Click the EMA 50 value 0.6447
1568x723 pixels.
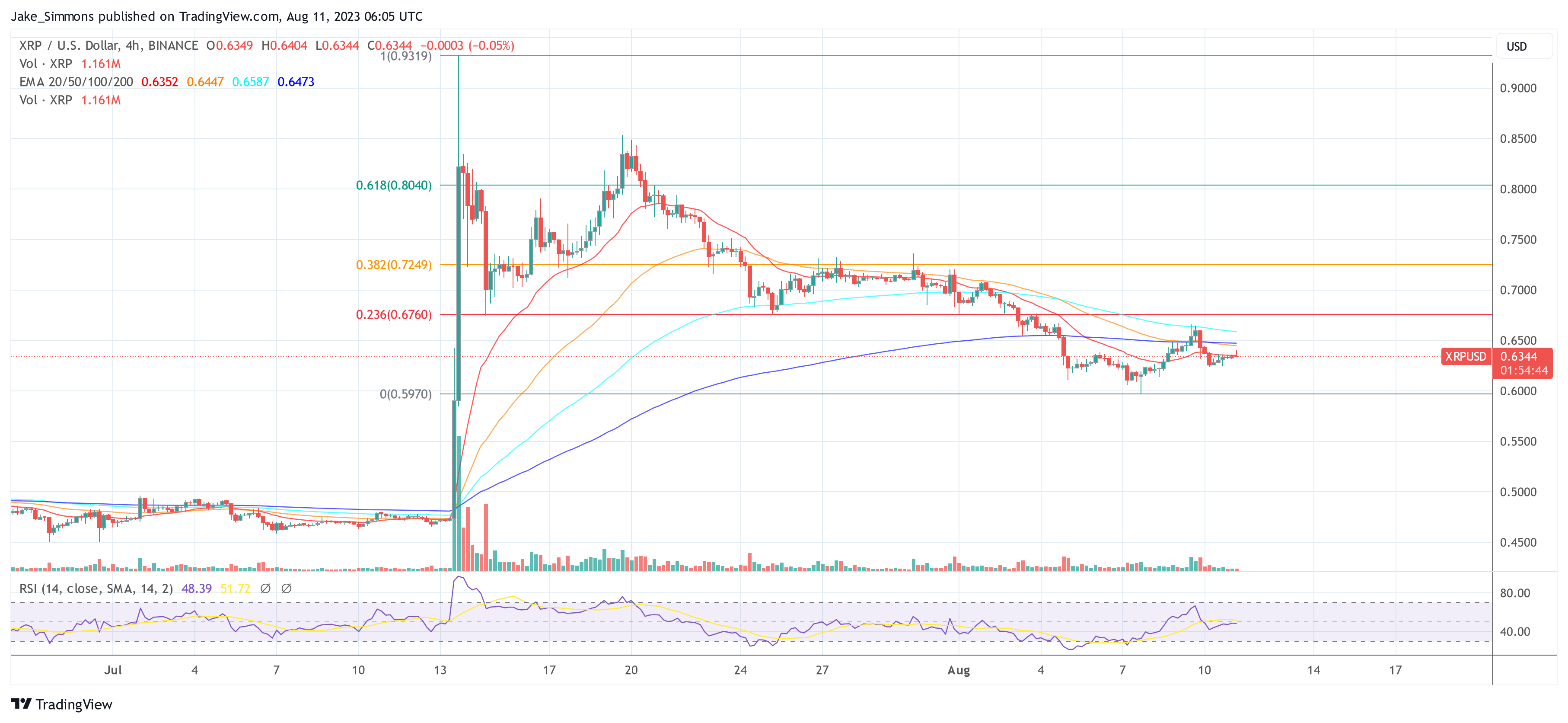click(x=205, y=82)
